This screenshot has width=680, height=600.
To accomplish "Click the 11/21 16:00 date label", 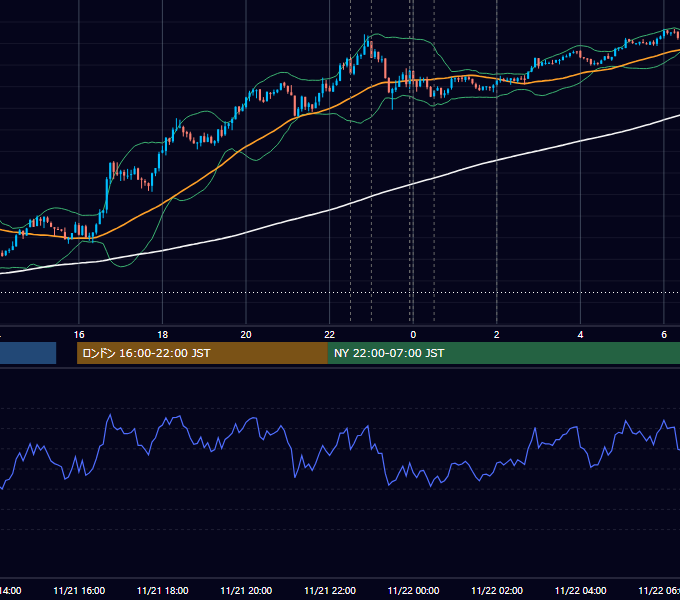I will coord(79,591).
